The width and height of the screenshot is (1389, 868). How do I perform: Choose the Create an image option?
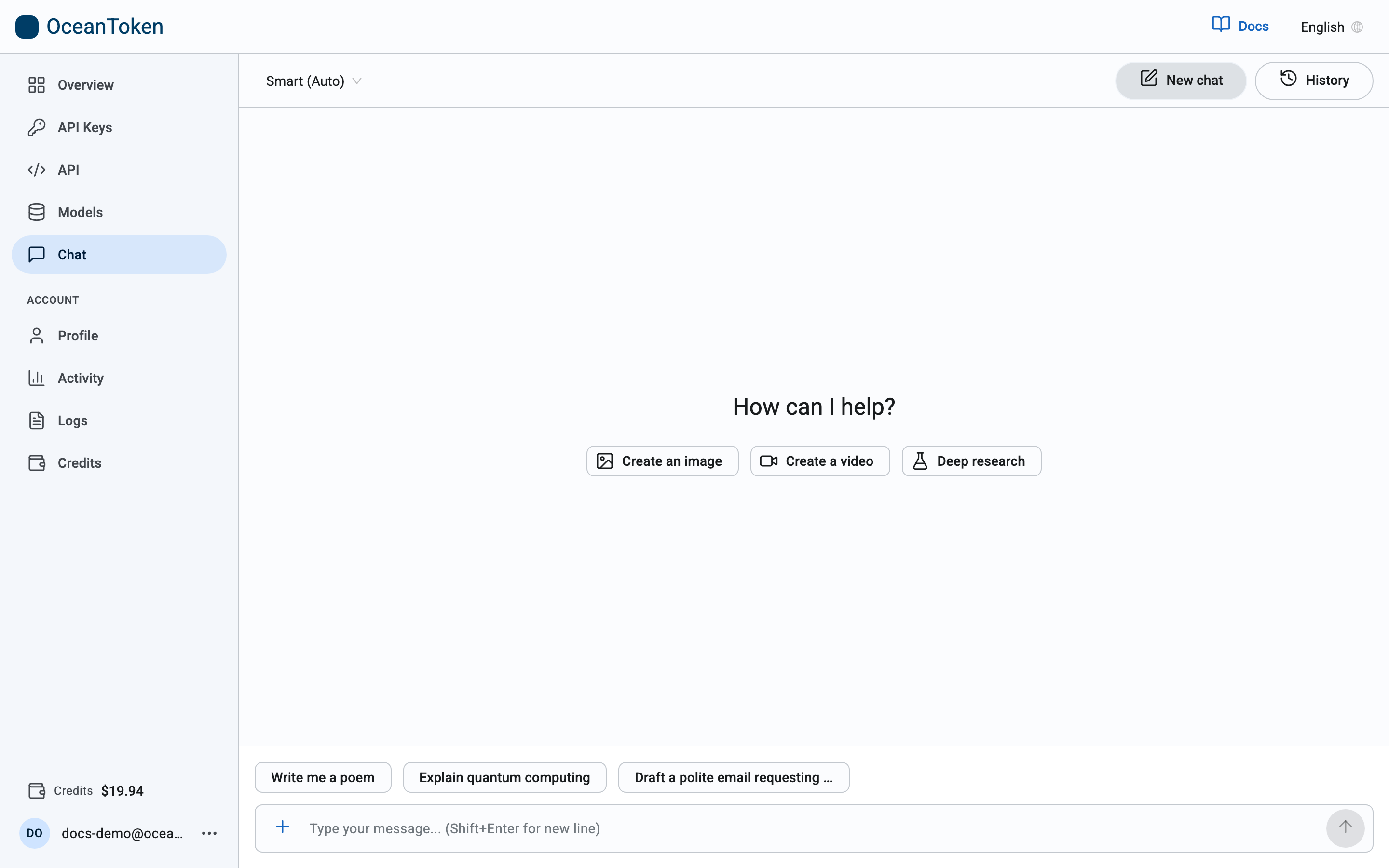click(662, 461)
